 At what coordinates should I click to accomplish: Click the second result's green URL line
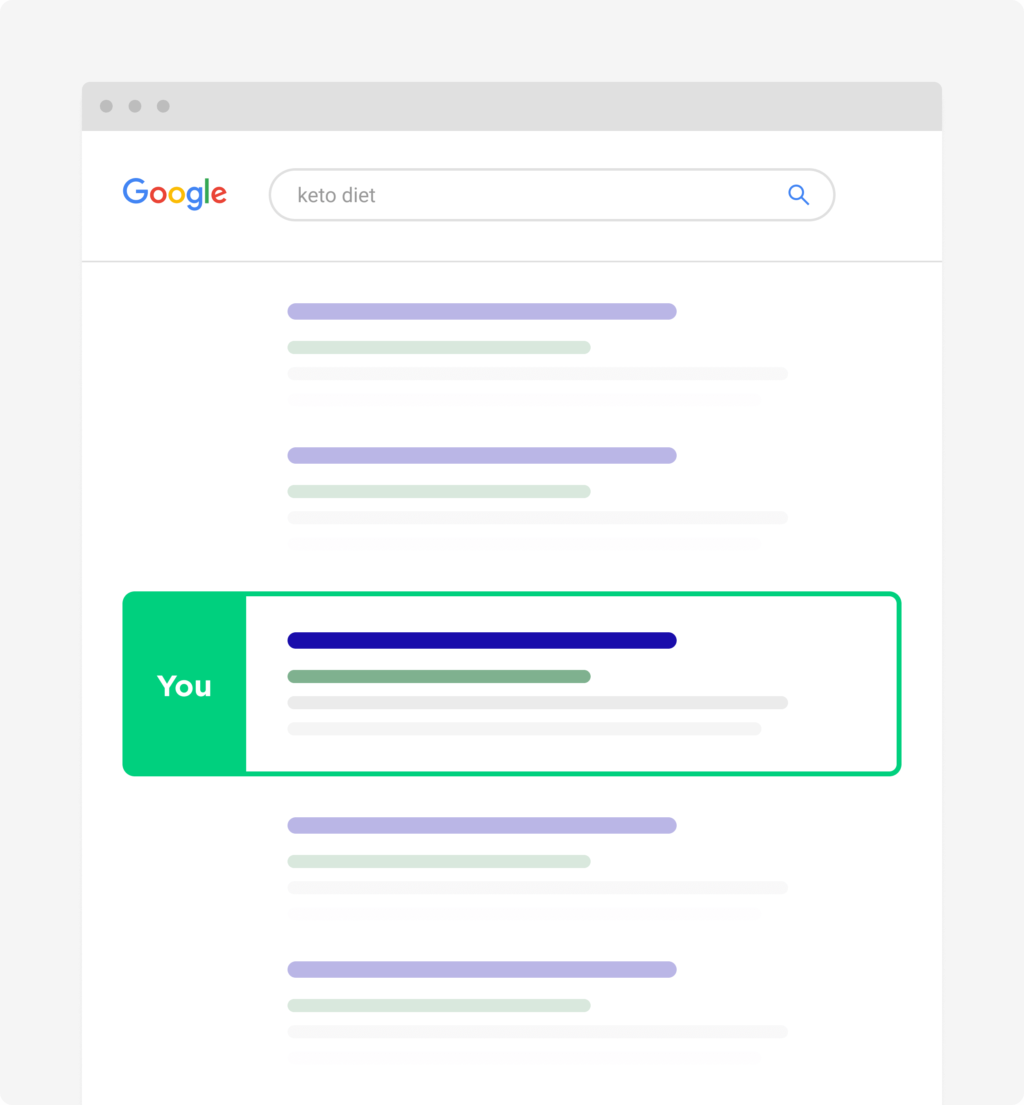438,492
